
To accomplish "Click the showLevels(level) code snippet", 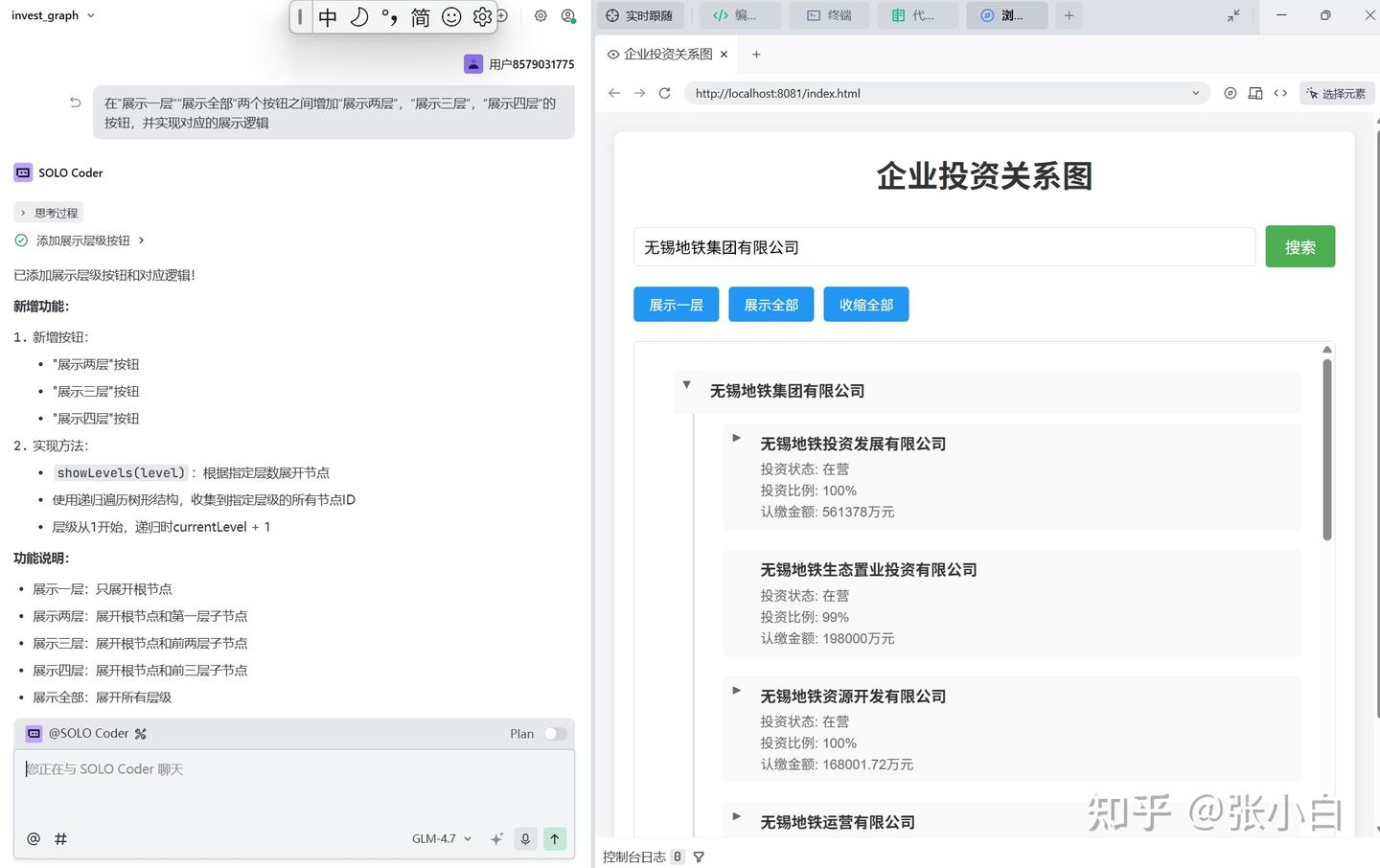I will click(x=121, y=472).
